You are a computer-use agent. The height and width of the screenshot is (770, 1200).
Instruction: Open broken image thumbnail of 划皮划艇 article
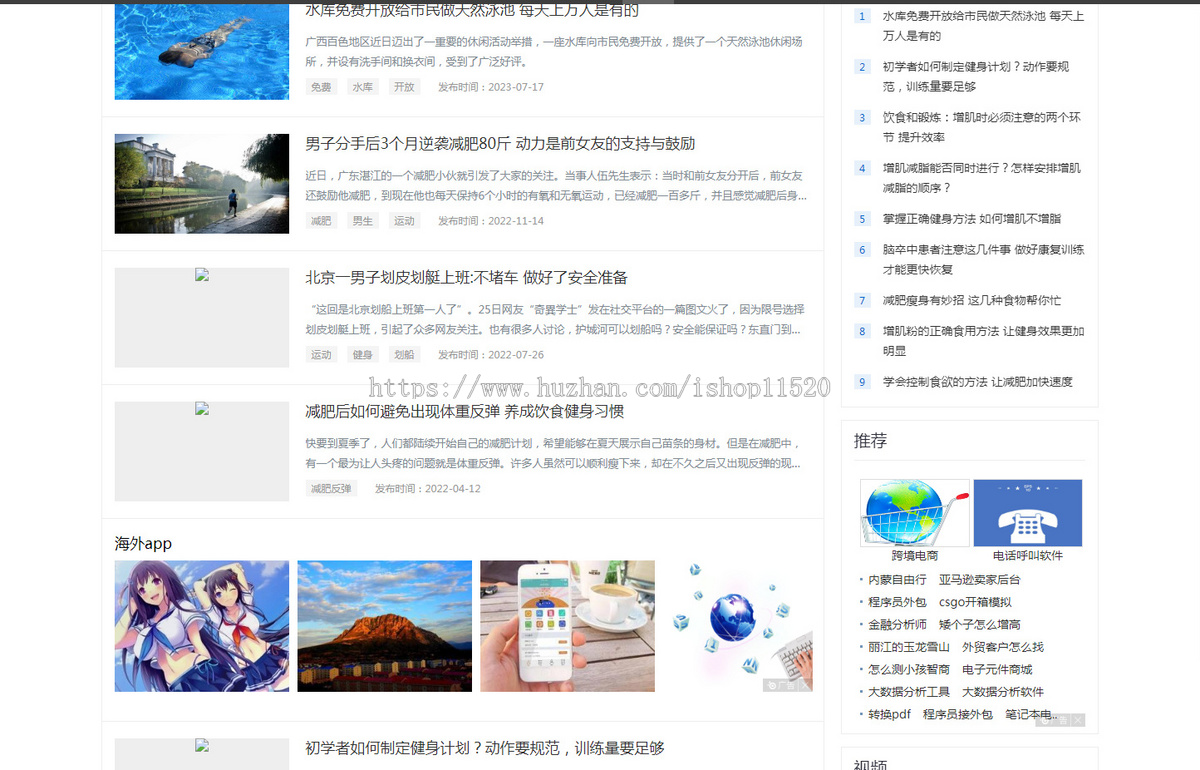[x=202, y=317]
